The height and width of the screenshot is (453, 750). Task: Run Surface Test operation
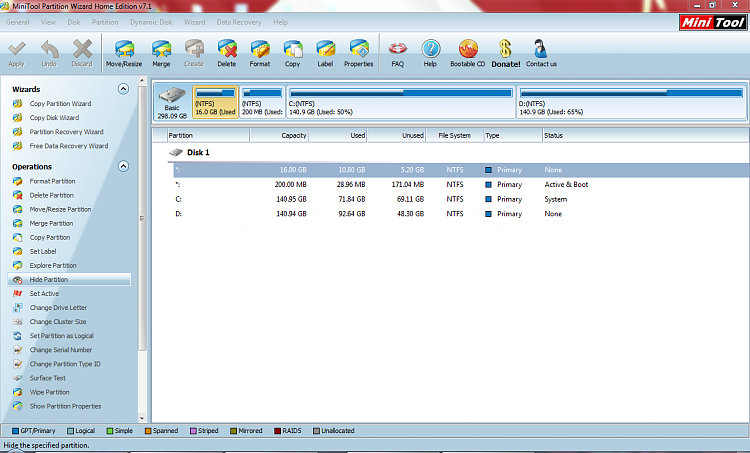coord(47,378)
